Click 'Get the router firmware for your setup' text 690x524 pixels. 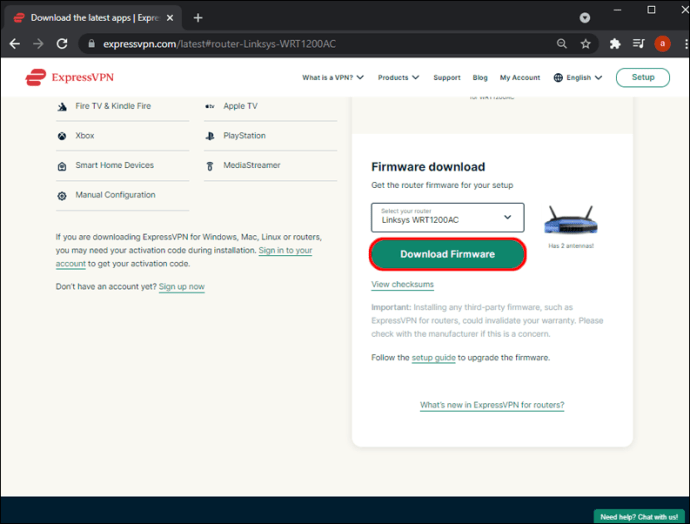(x=442, y=185)
